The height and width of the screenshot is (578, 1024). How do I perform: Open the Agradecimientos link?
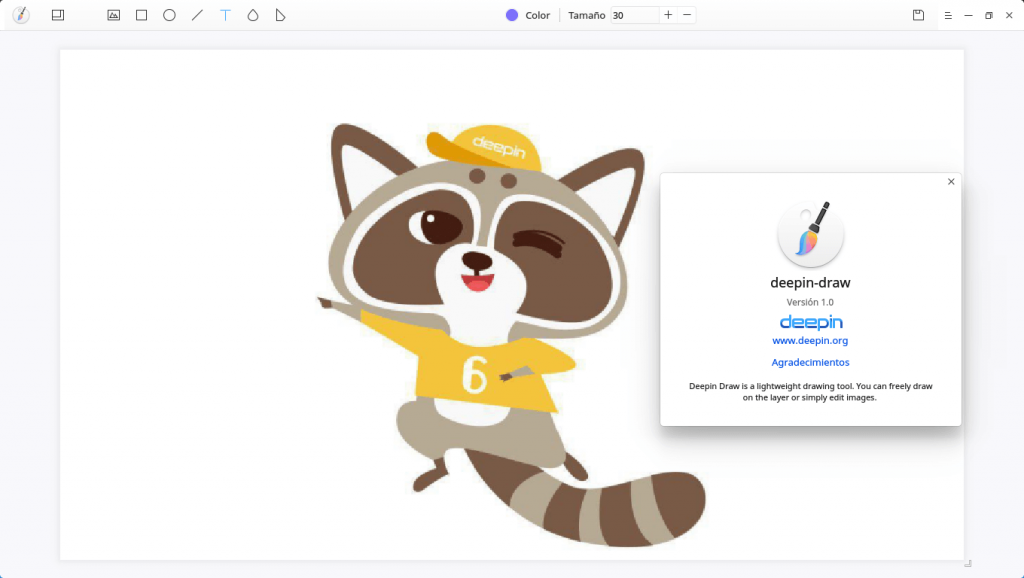[x=810, y=362]
